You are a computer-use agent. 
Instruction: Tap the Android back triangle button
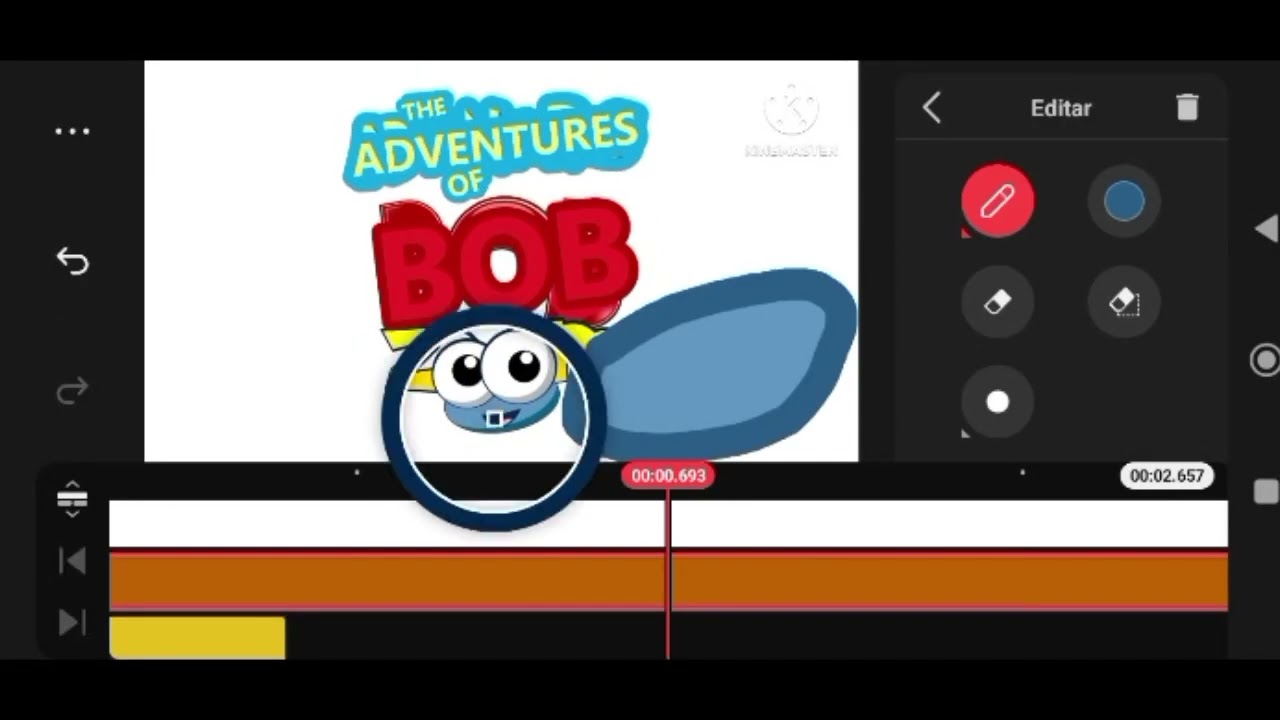click(x=1265, y=229)
